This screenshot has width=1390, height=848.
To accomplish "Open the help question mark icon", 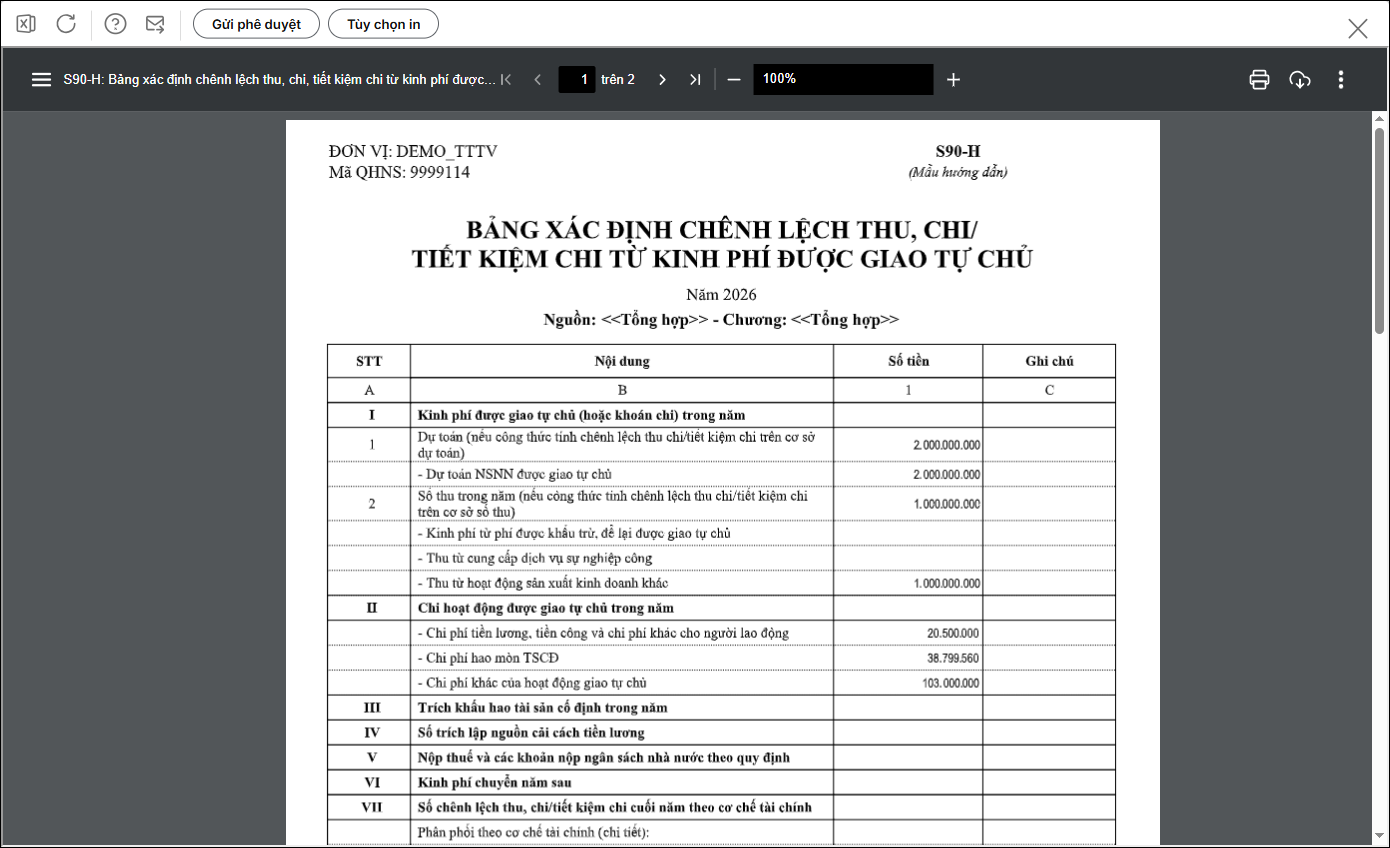I will tap(116, 24).
